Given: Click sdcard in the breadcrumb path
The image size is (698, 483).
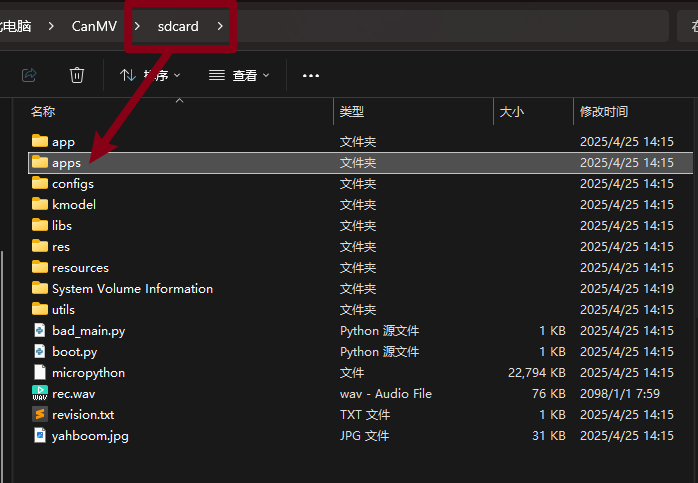Looking at the screenshot, I should point(178,26).
